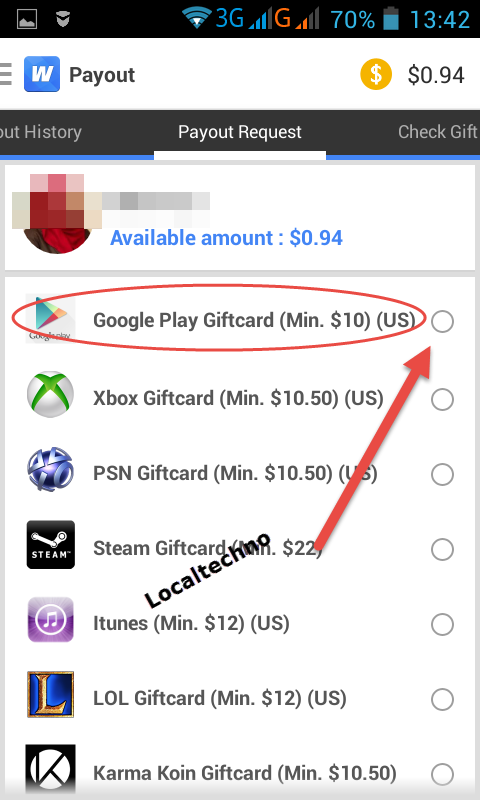Image resolution: width=480 pixels, height=800 pixels.
Task: Choose the LOL Giftcard radio button
Action: [442, 699]
